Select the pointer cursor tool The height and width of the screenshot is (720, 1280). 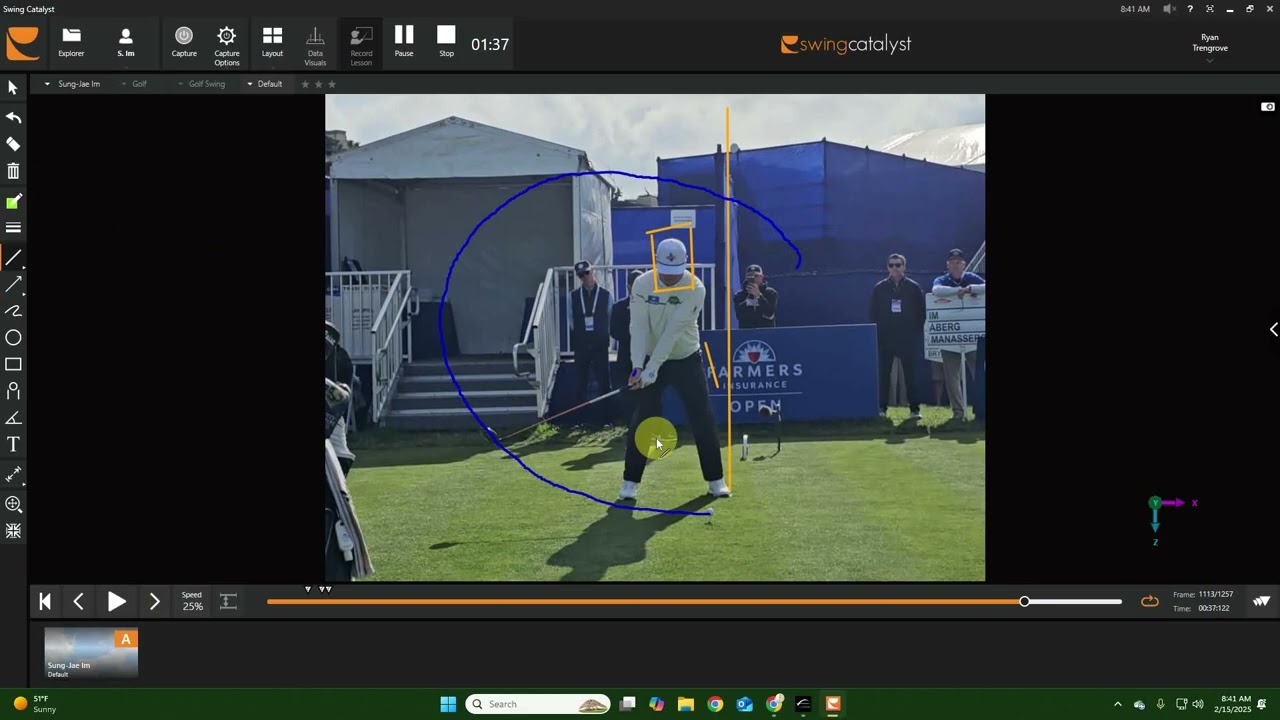(13, 88)
